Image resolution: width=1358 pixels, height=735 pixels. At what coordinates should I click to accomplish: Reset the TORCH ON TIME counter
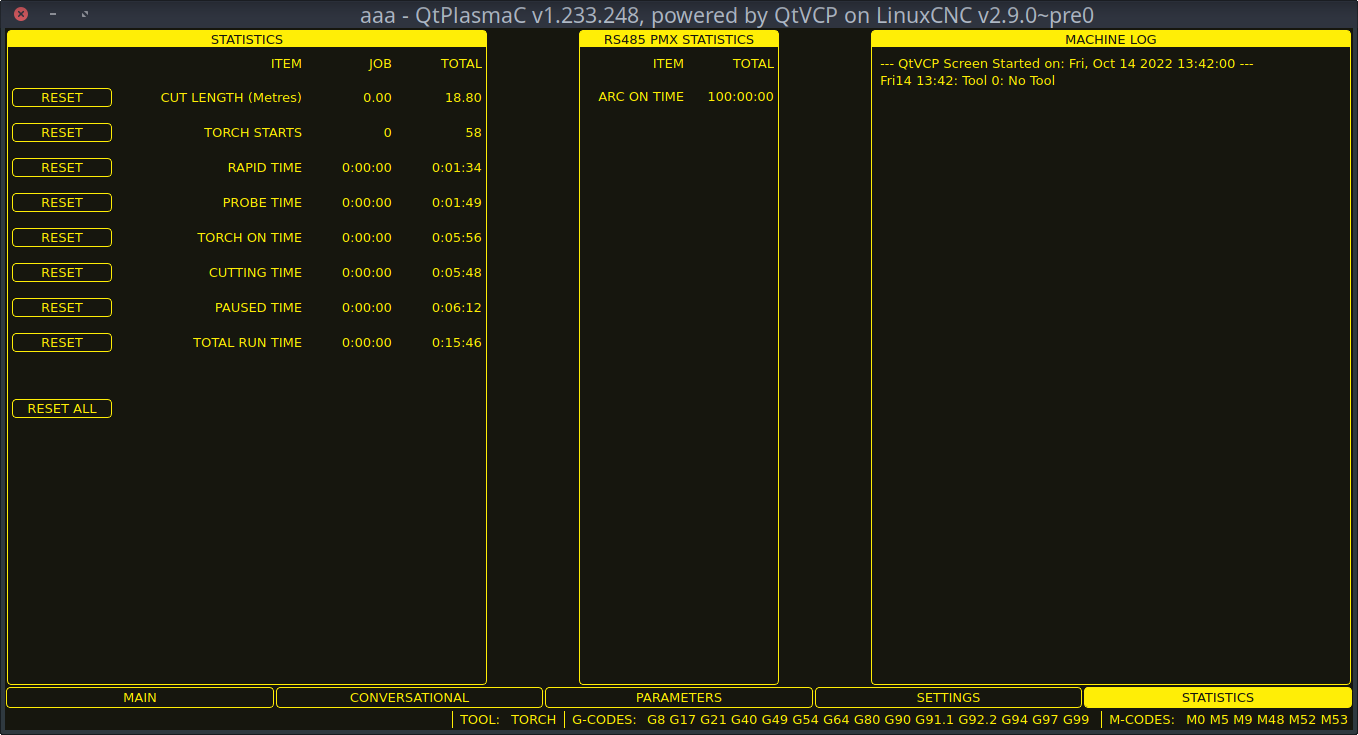pyautogui.click(x=61, y=237)
